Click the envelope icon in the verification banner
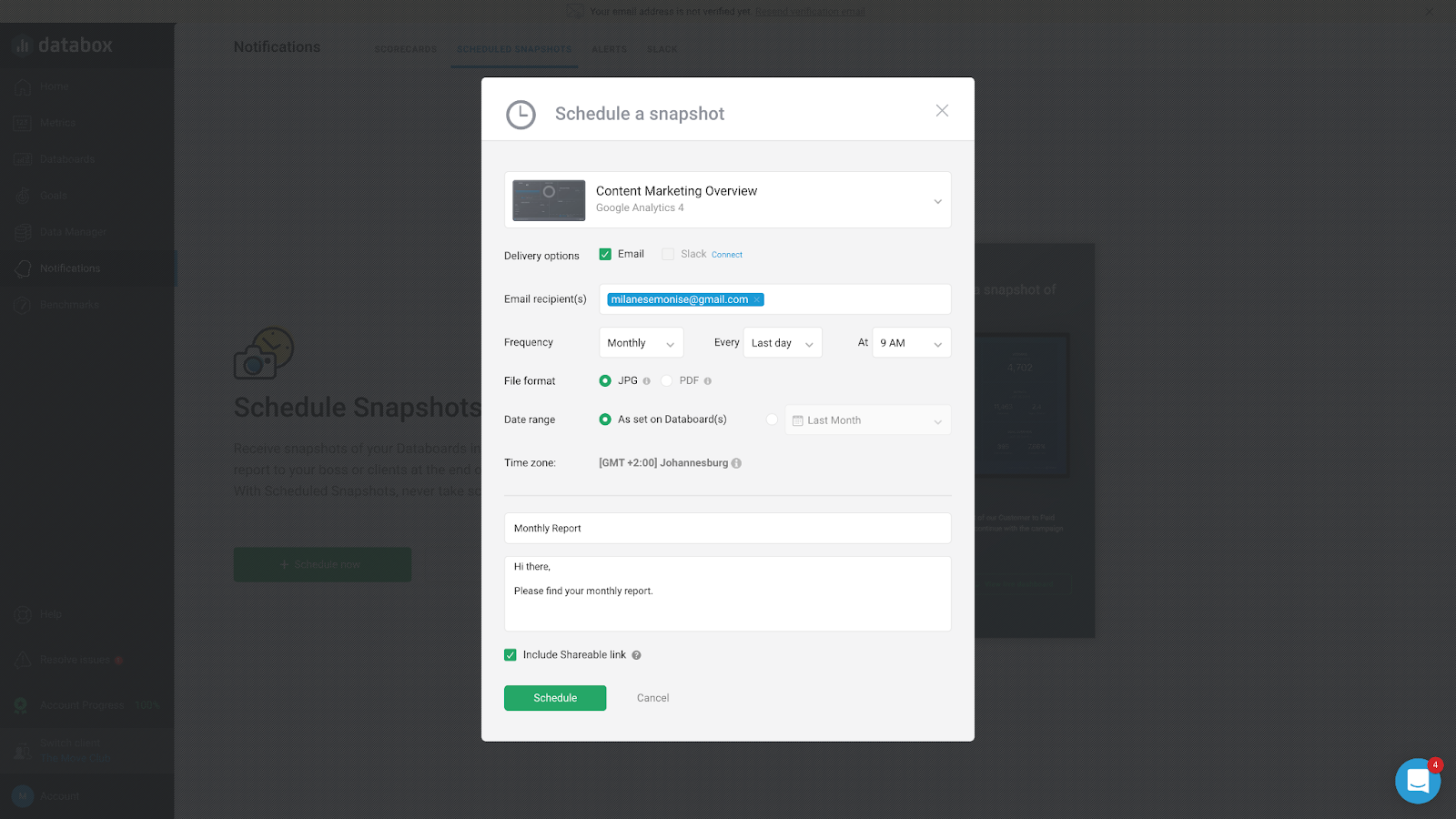This screenshot has width=1456, height=819. pos(574,11)
